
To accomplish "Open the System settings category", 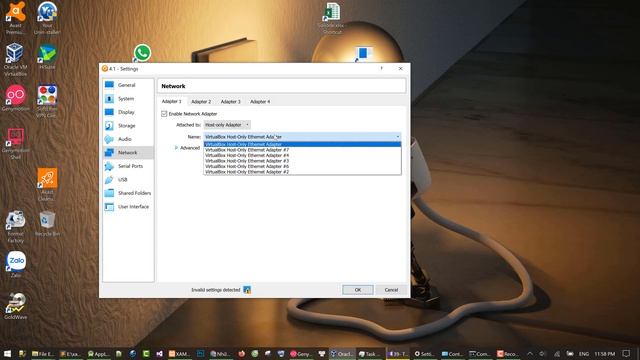I will pos(128,98).
